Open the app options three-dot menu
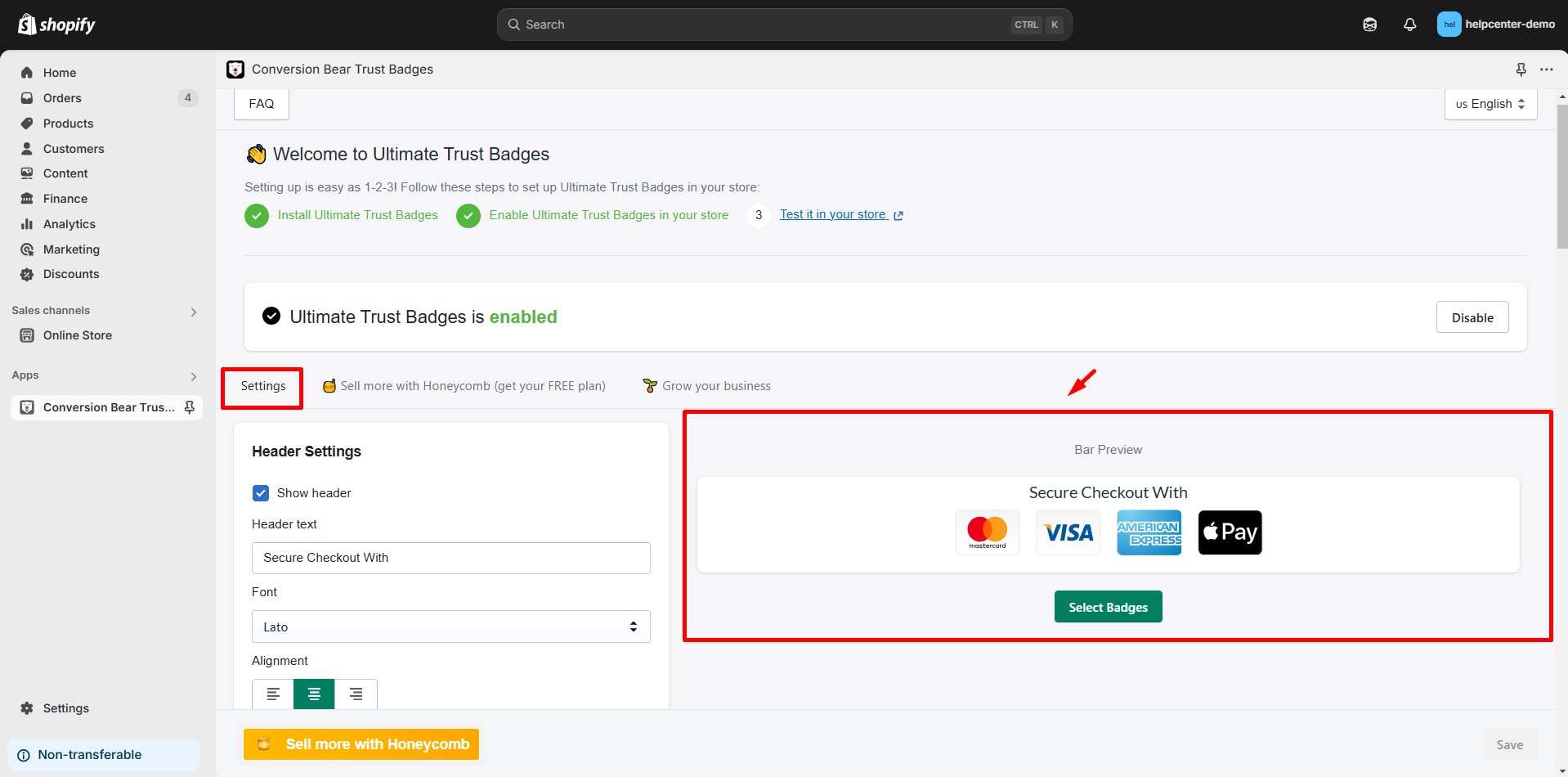This screenshot has height=777, width=1568. [1548, 70]
